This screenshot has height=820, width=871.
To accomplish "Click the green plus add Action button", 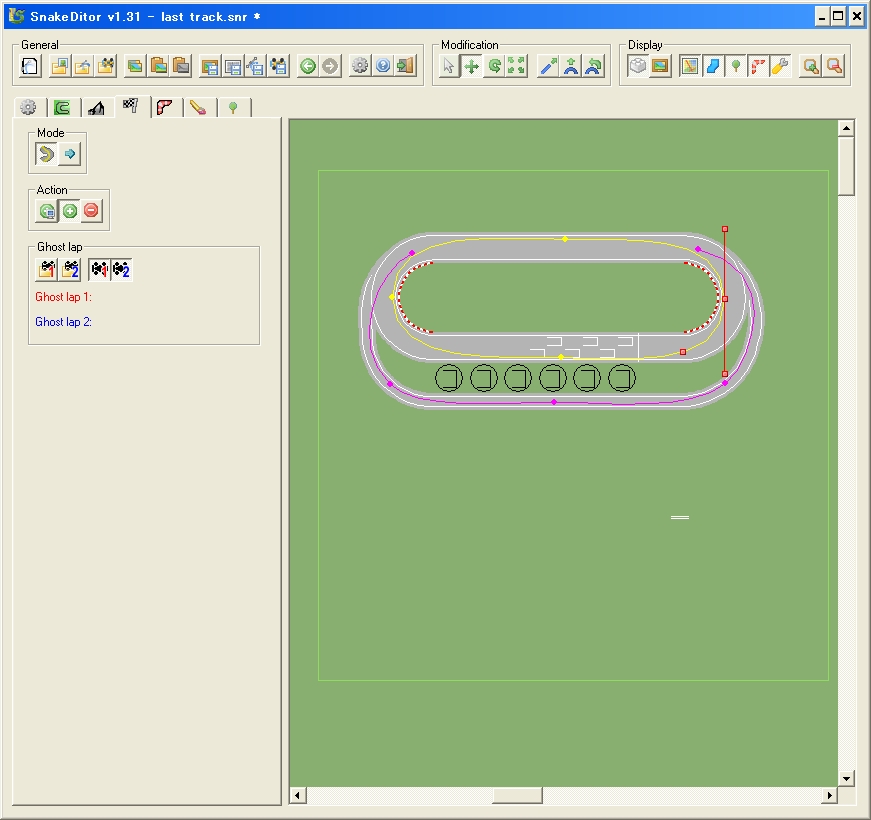I will point(69,211).
